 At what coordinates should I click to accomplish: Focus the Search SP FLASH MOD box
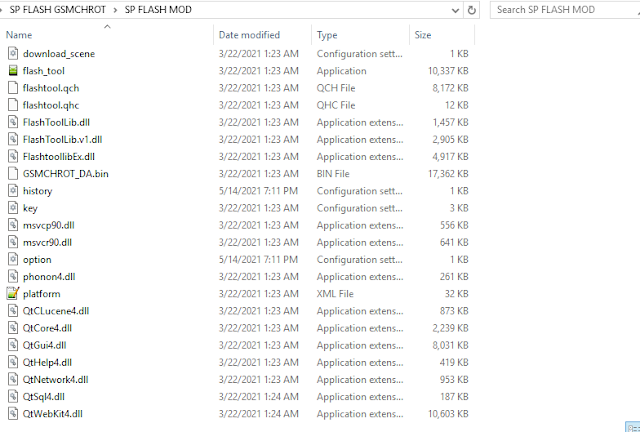pyautogui.click(x=565, y=10)
